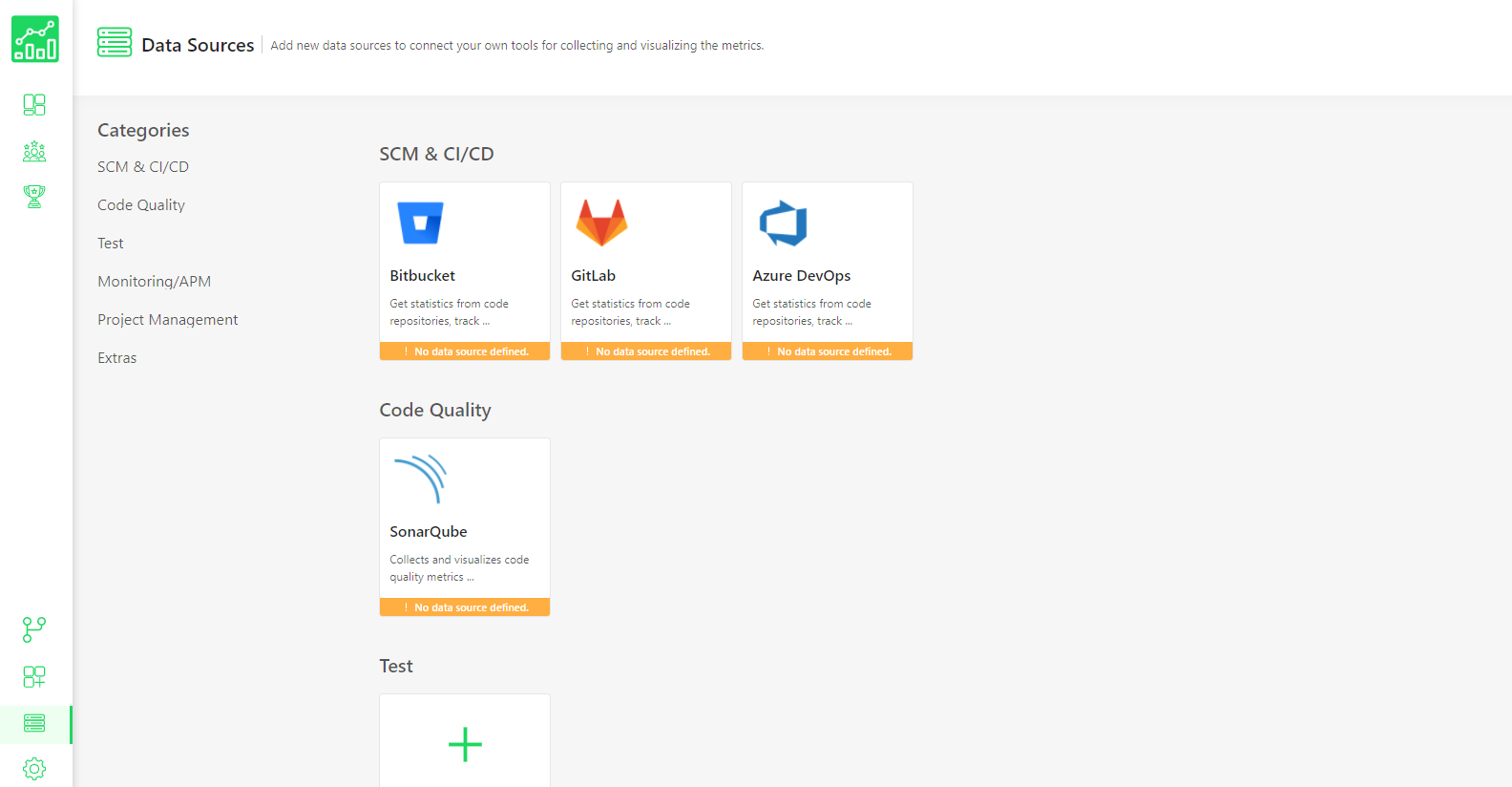Open the add widgets grid-plus icon

[34, 676]
